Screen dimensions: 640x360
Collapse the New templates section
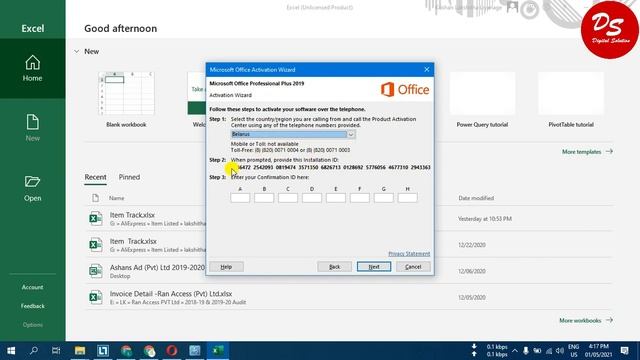click(x=76, y=51)
